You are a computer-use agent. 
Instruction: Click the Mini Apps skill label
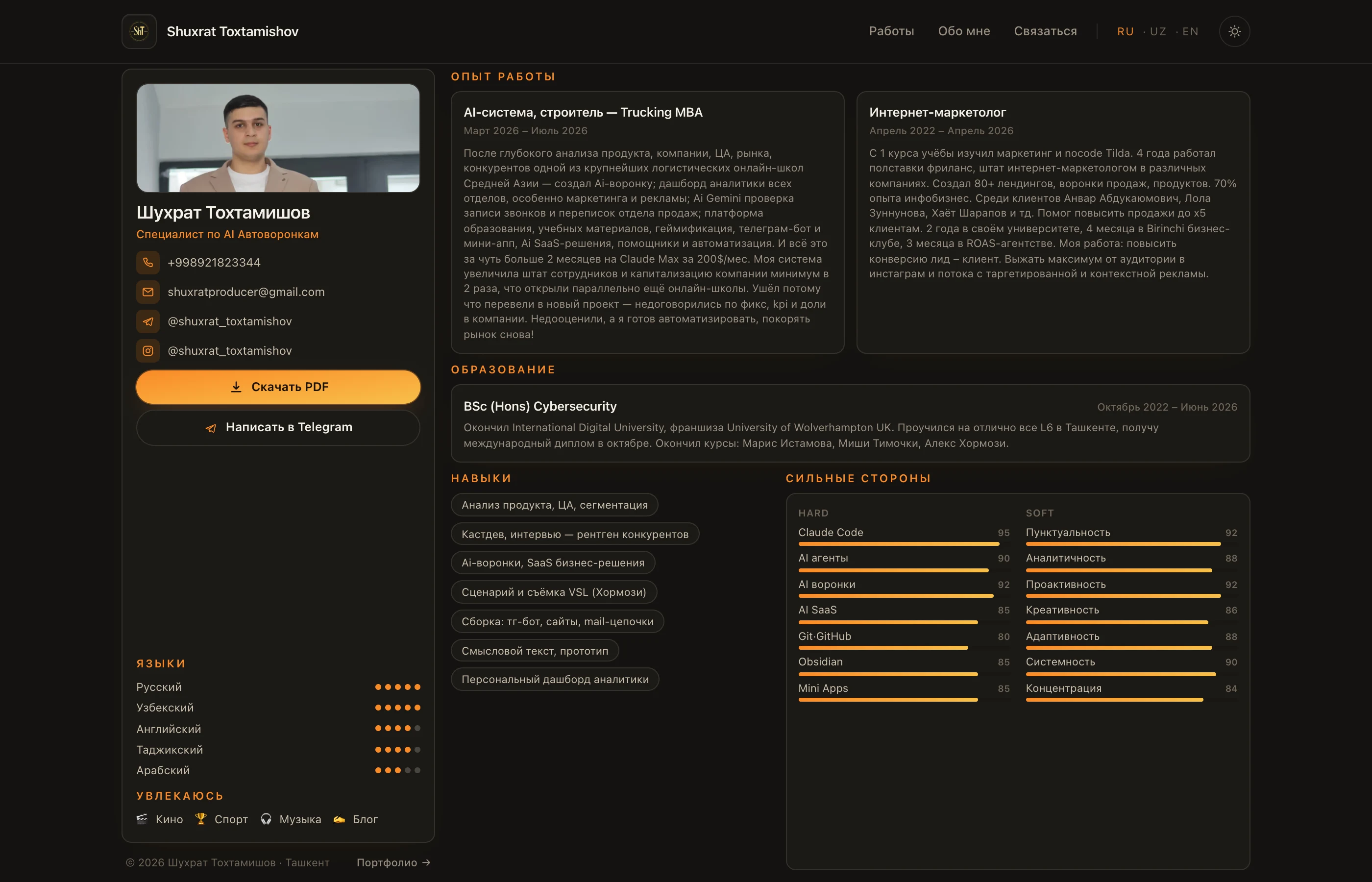pos(823,688)
